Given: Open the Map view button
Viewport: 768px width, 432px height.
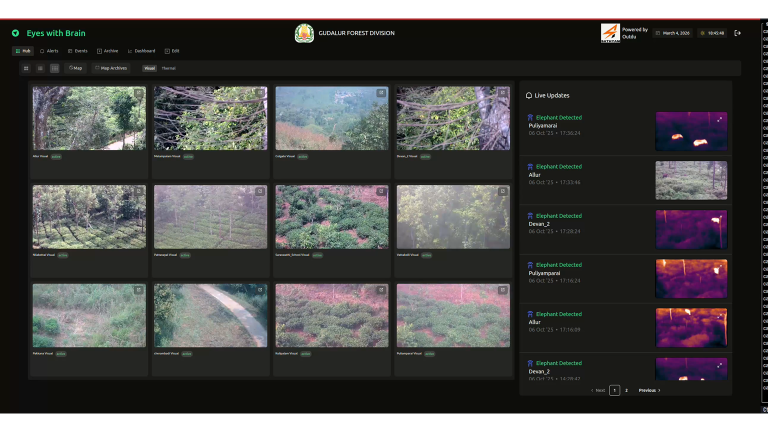Looking at the screenshot, I should pos(75,69).
